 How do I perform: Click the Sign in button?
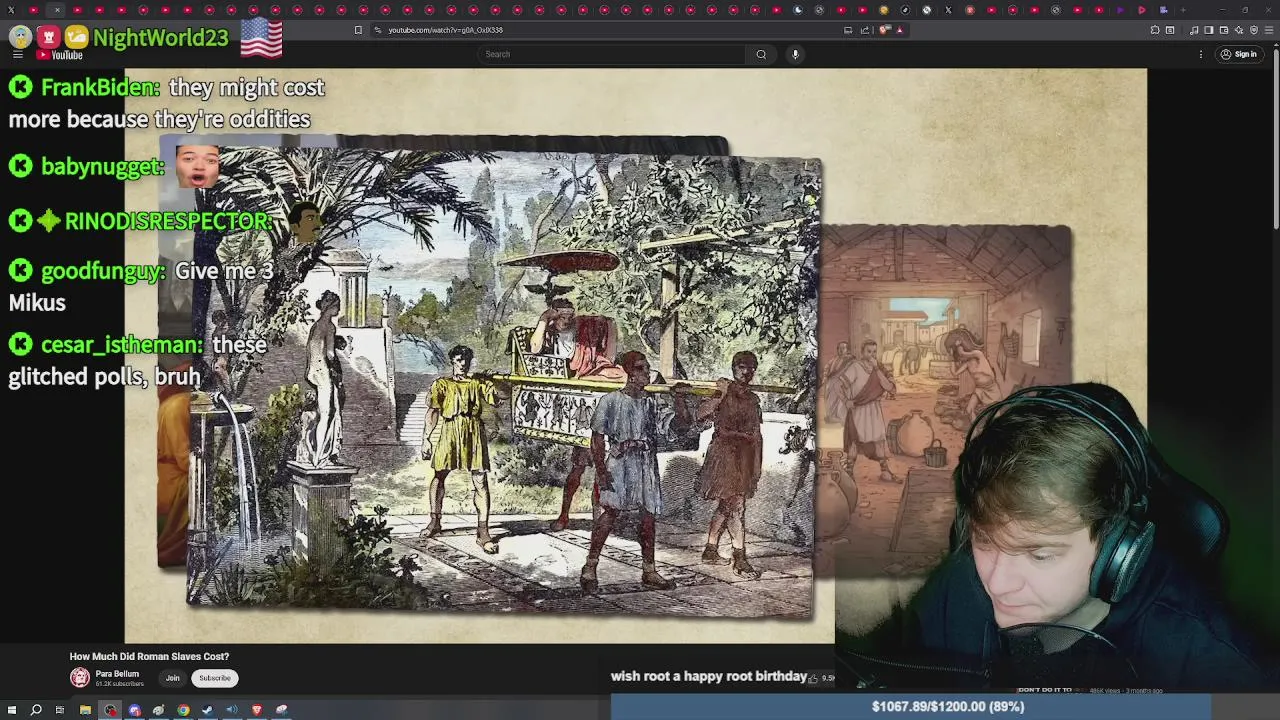tap(1239, 54)
